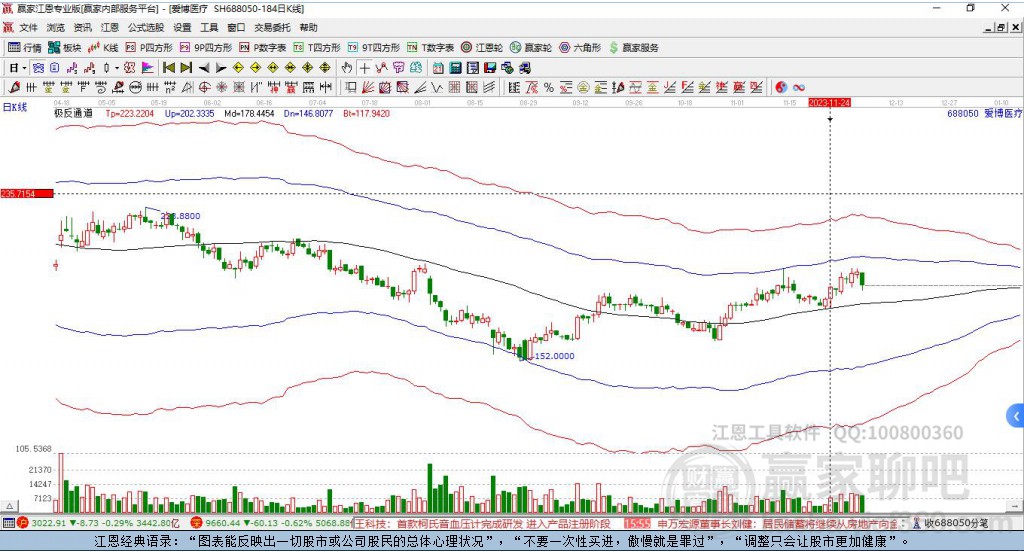Select the red fraction percentage tool
Screen dimensions: 1024x551
(x=532, y=87)
